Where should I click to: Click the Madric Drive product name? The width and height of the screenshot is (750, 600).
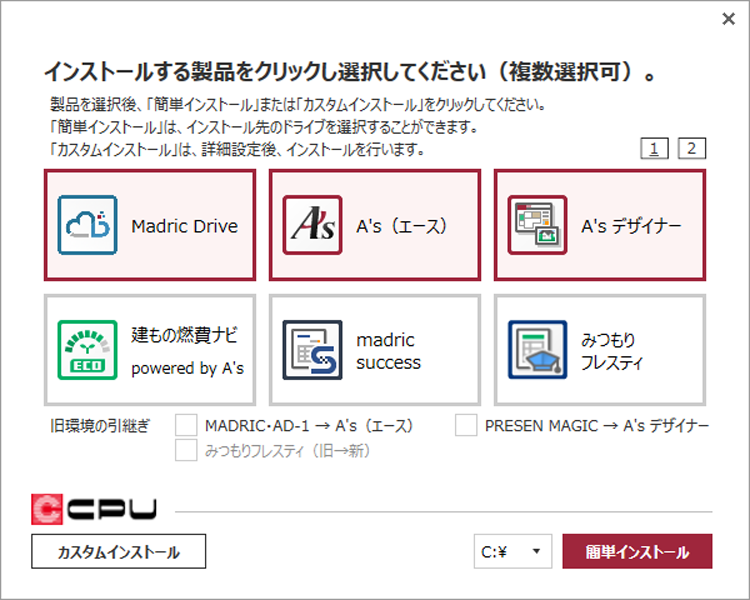click(x=185, y=226)
